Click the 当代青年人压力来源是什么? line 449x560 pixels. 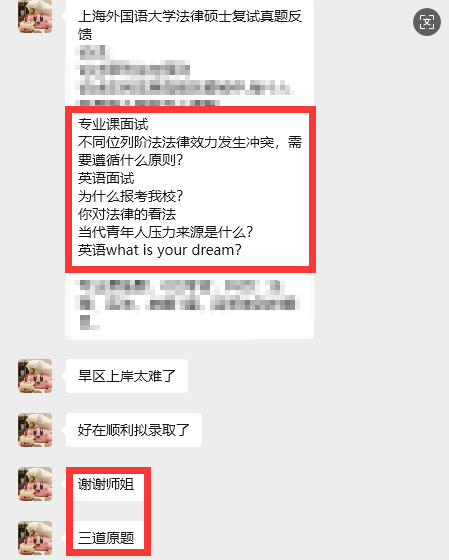[x=165, y=232]
